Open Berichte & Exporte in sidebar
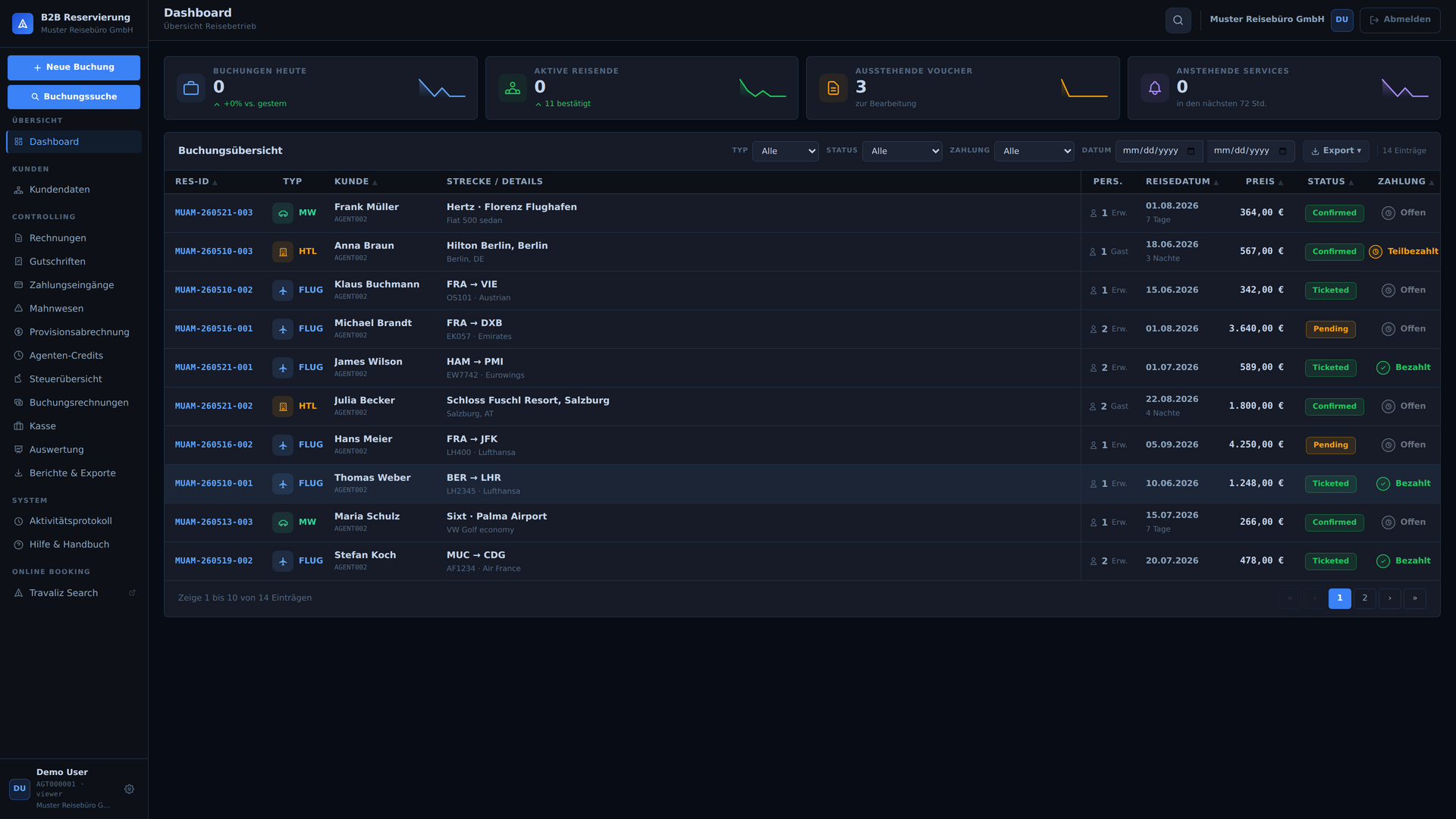The width and height of the screenshot is (1456, 819). (74, 473)
